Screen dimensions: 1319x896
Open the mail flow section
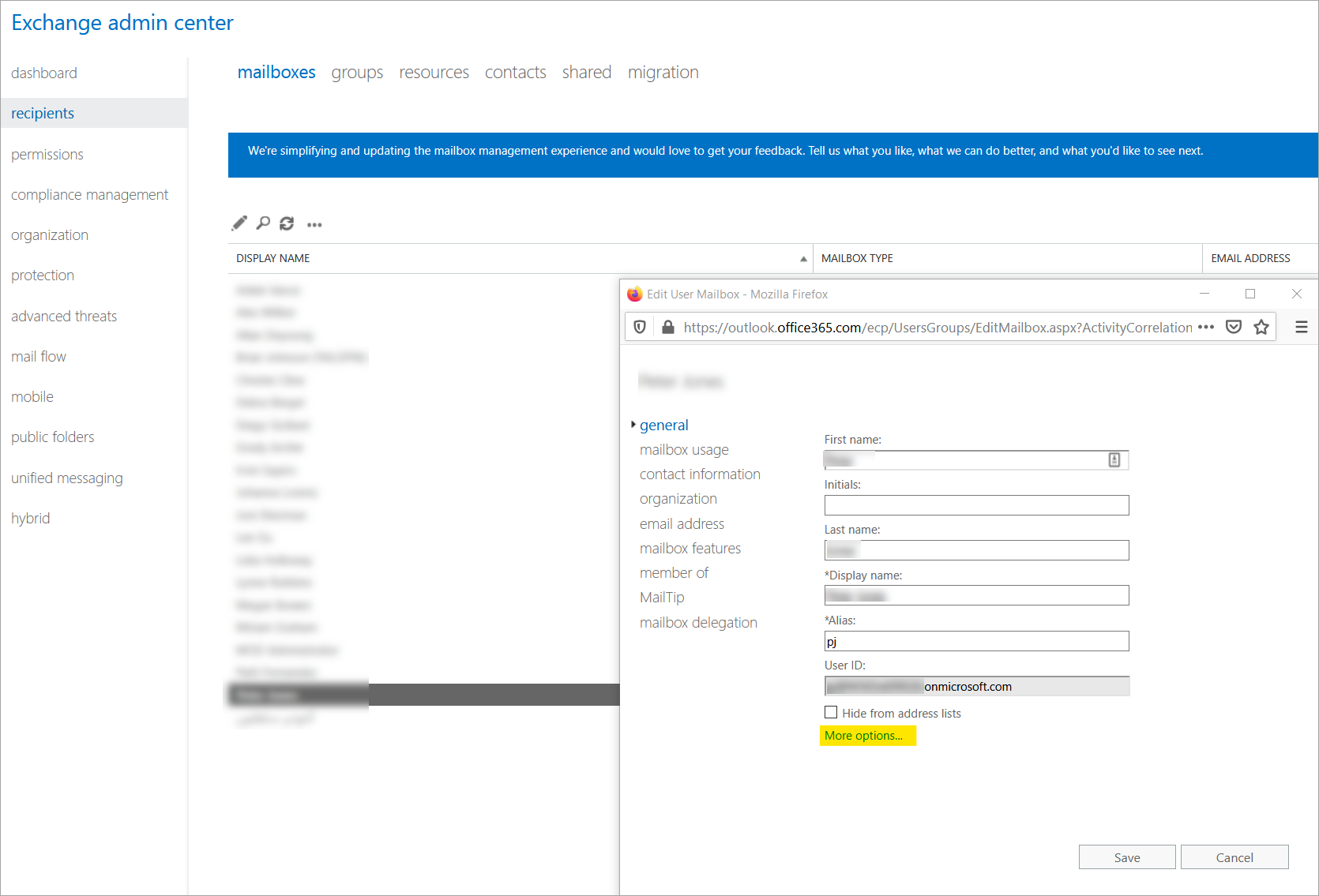pos(39,357)
